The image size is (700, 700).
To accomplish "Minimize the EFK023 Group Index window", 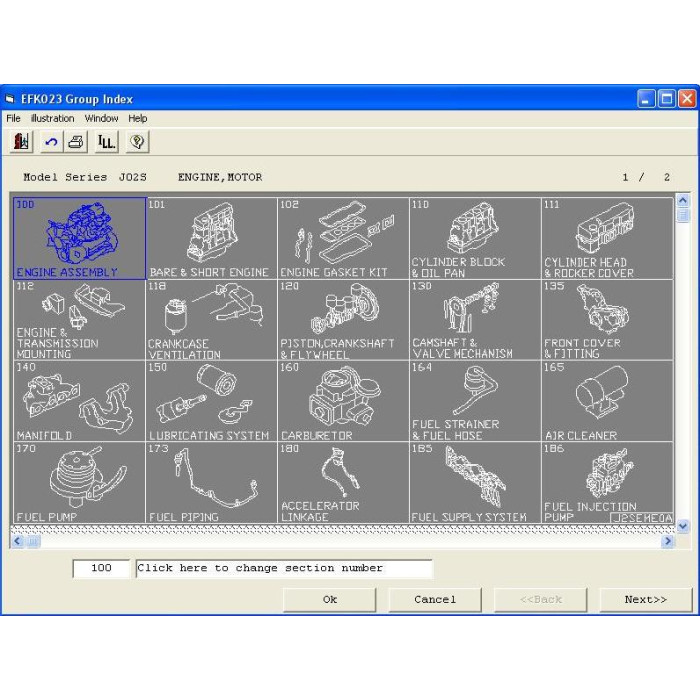I will click(646, 99).
